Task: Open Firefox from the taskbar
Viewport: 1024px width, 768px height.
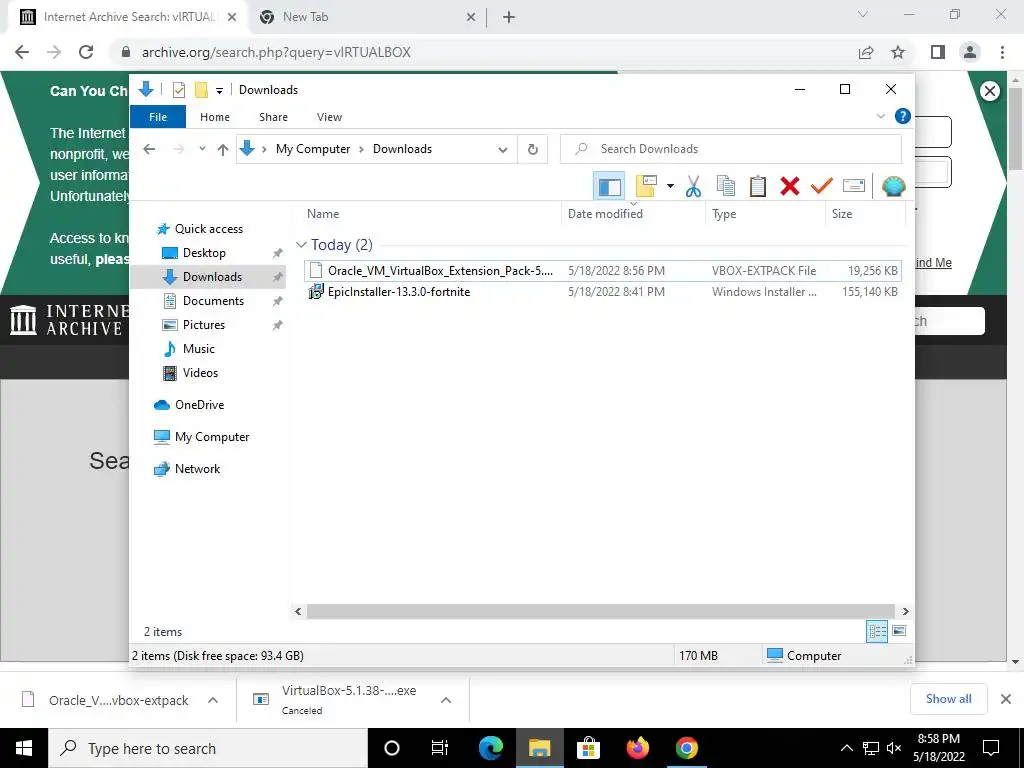Action: click(x=637, y=748)
